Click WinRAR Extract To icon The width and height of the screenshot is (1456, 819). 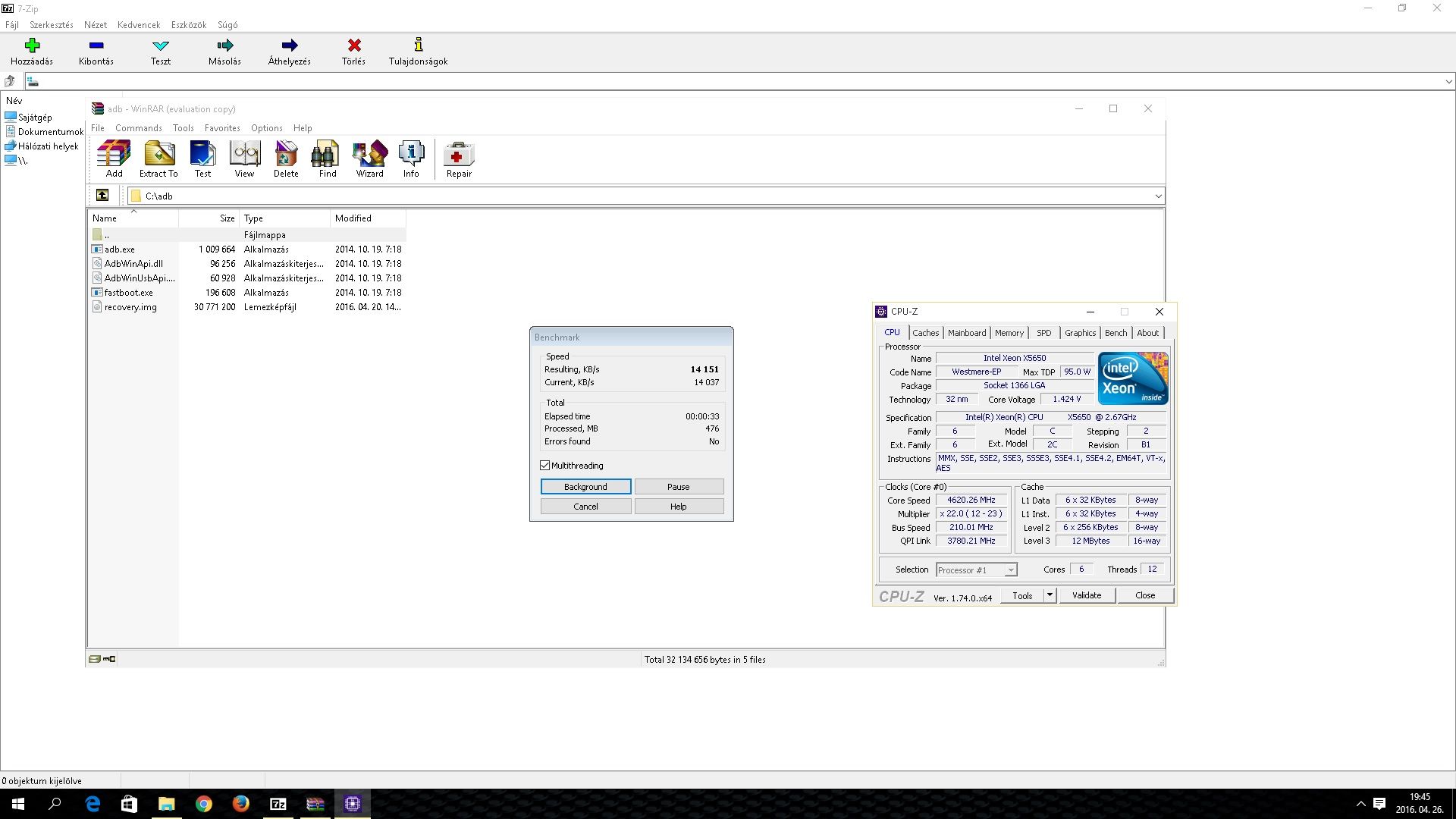coord(158,154)
